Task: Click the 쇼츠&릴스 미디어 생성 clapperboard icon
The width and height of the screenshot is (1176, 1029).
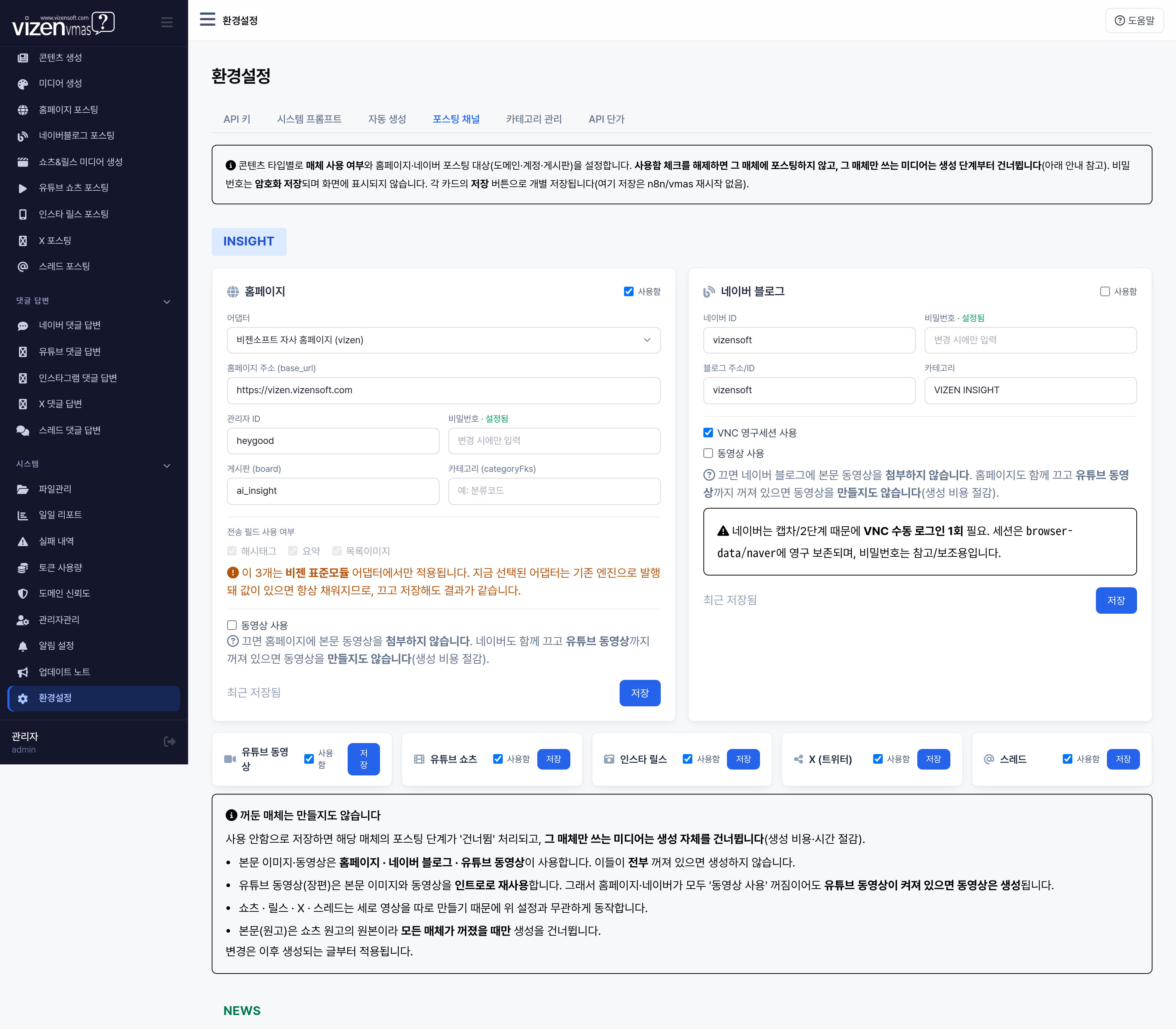Action: pyautogui.click(x=23, y=162)
